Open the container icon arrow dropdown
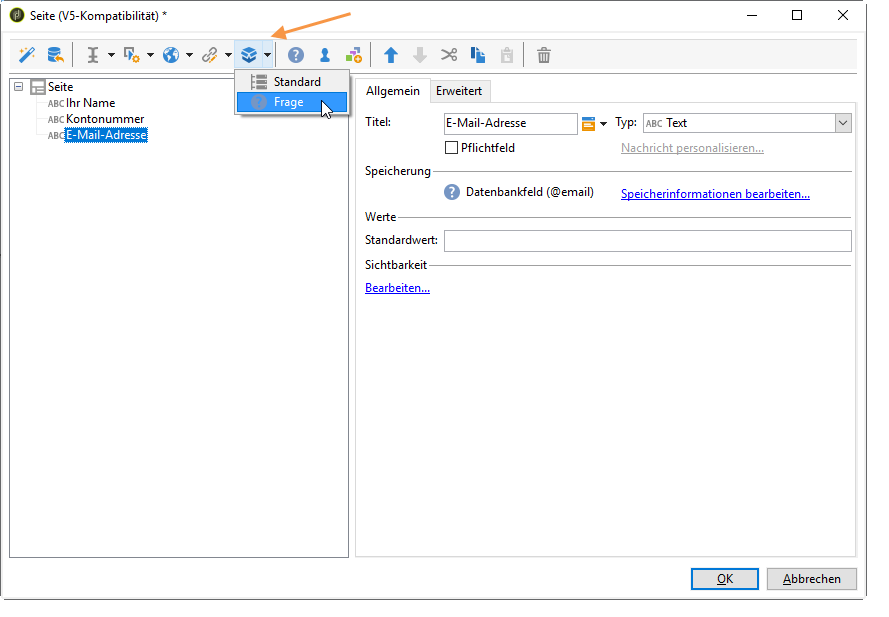 [x=267, y=55]
